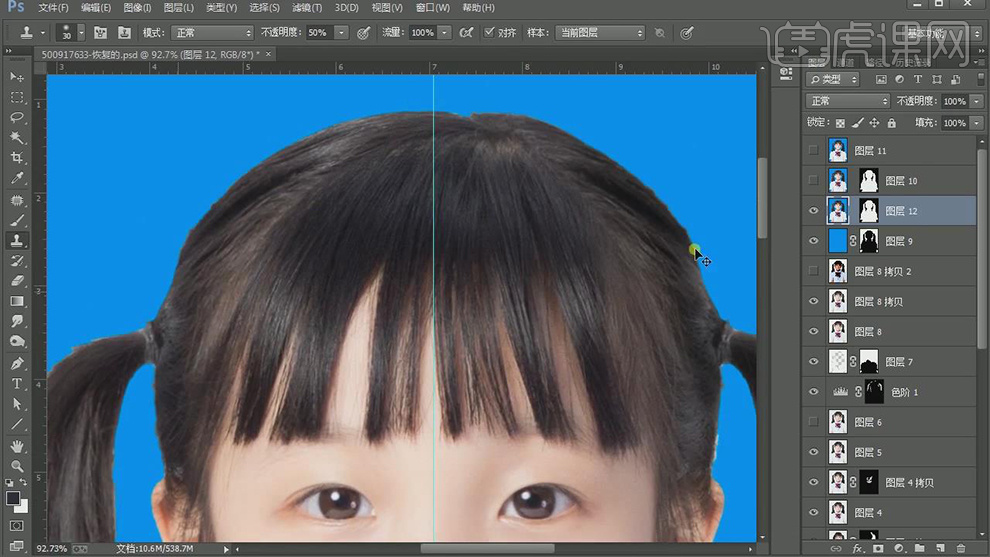990x557 pixels.
Task: Add a layer mask icon
Action: click(x=878, y=548)
